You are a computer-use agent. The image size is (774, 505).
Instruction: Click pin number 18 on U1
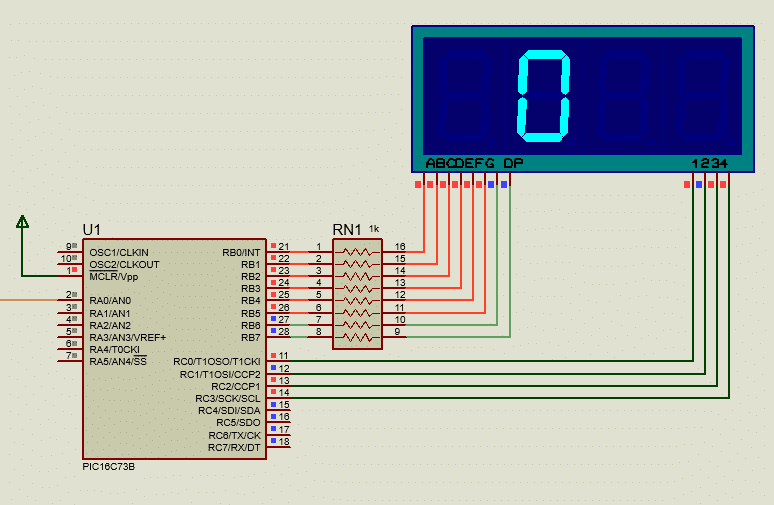[x=283, y=441]
